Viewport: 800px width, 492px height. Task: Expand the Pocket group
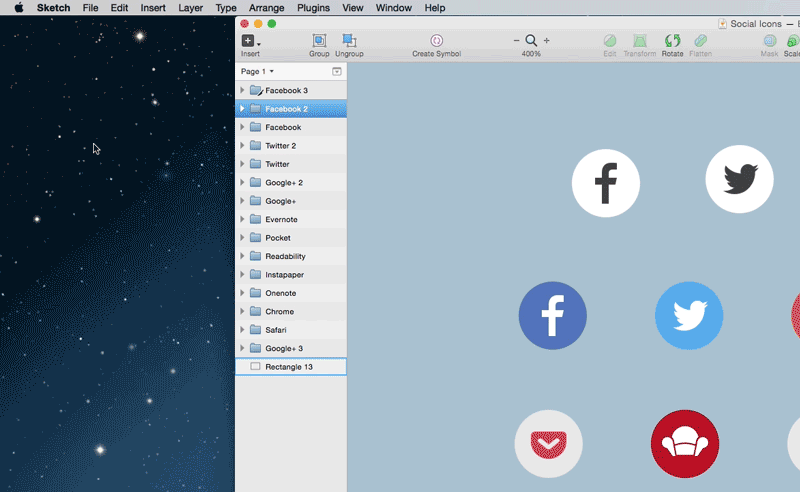(x=242, y=237)
